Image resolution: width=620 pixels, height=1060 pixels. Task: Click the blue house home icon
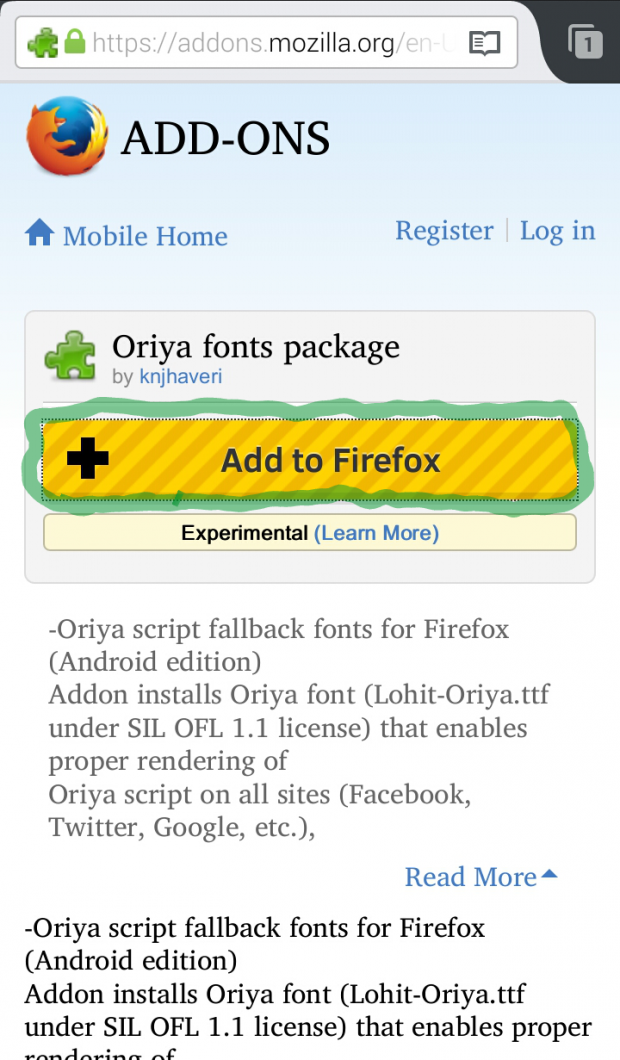coord(40,234)
